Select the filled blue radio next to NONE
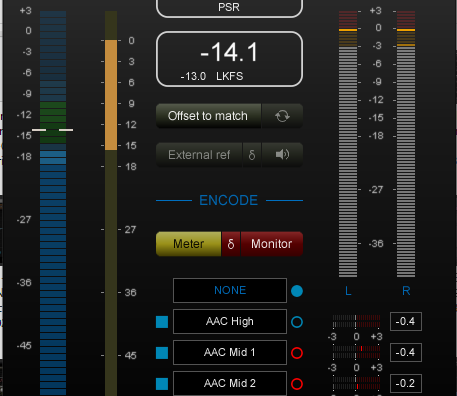The height and width of the screenshot is (396, 457). click(297, 291)
